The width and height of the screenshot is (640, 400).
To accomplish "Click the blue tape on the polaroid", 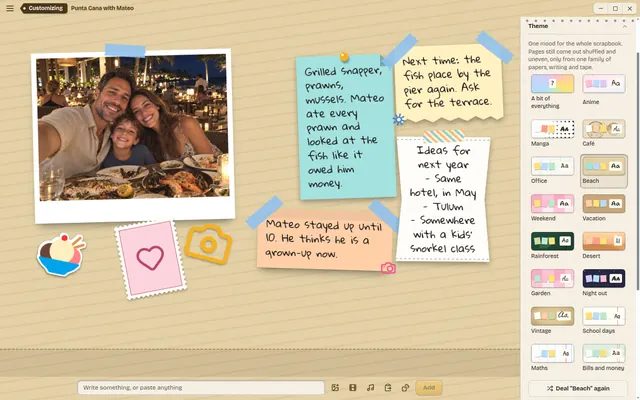I will coord(125,50).
